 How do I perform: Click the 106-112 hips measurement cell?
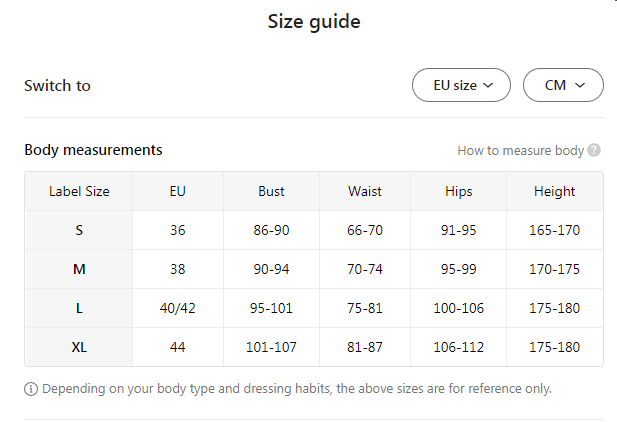pyautogui.click(x=459, y=347)
